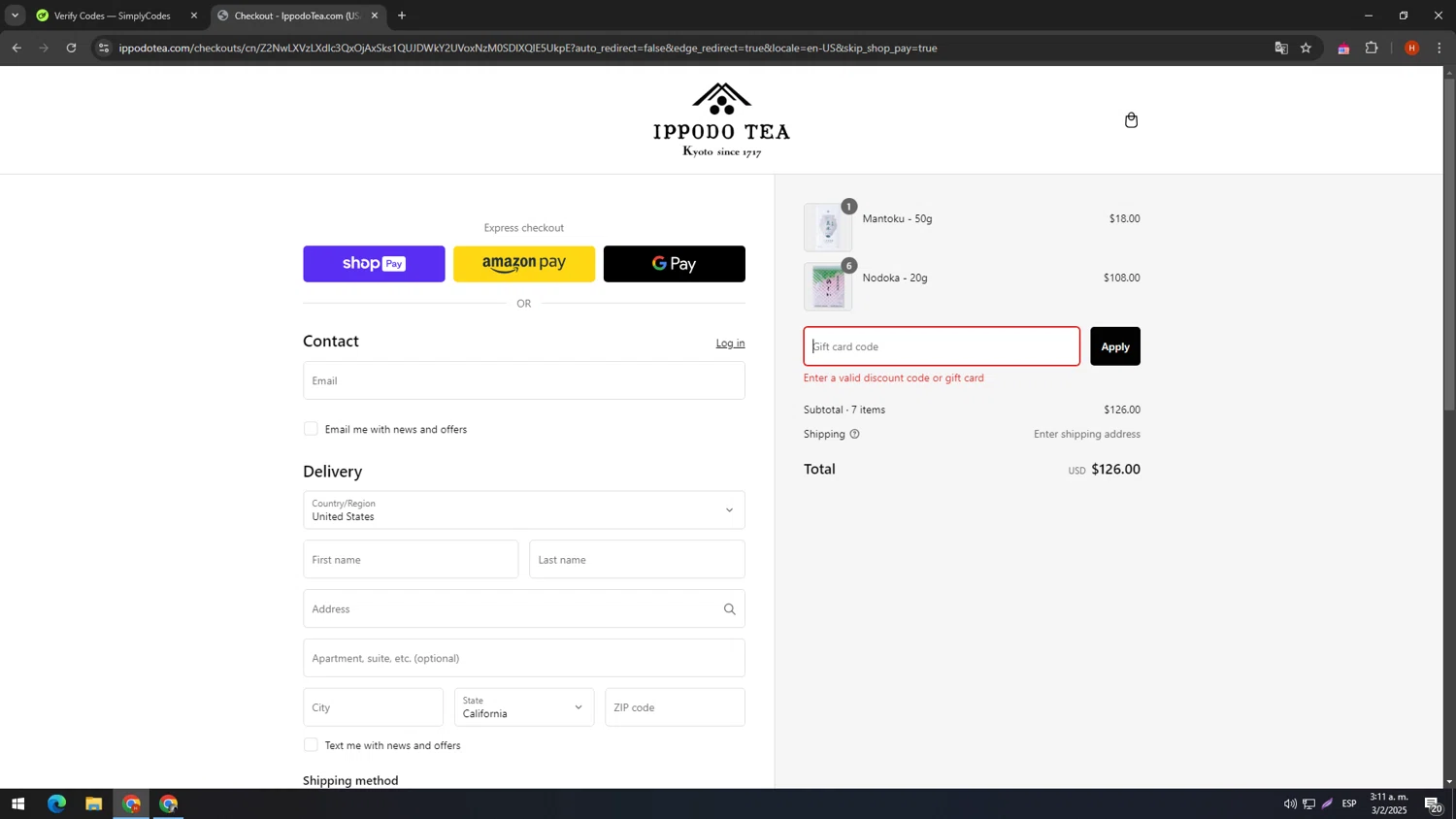This screenshot has height=819, width=1456.
Task: Switch to Verify Codes SimplyCodes tab
Action: (x=113, y=16)
